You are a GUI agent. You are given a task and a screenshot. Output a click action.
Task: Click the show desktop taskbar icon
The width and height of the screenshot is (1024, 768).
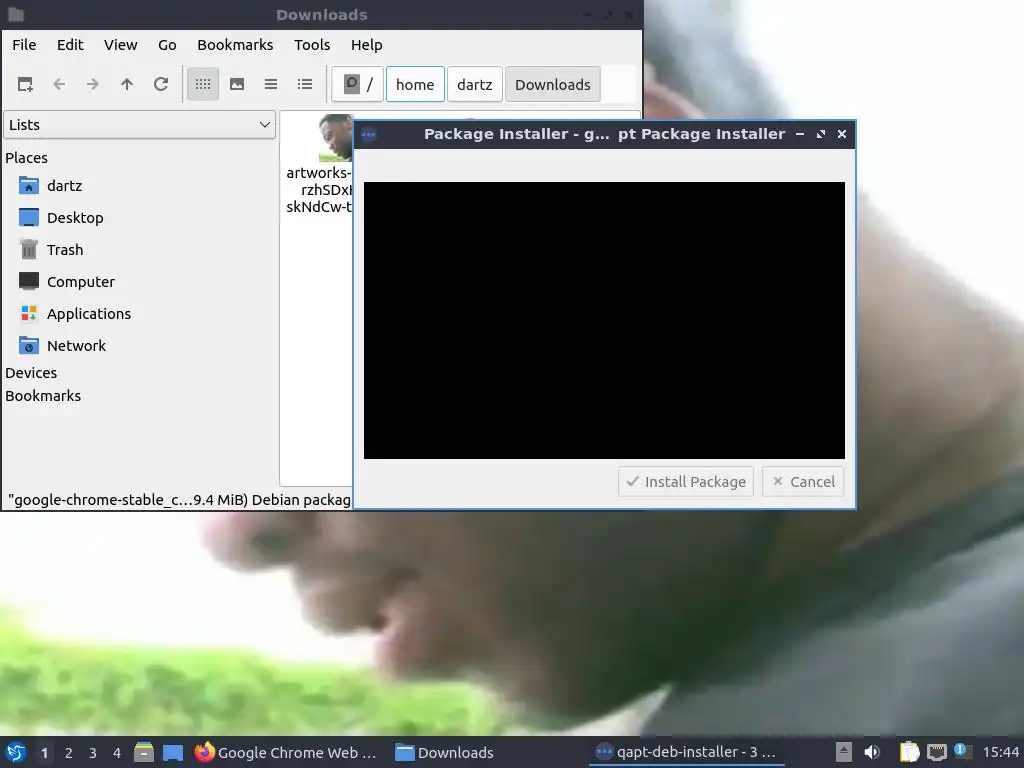pyautogui.click(x=173, y=752)
